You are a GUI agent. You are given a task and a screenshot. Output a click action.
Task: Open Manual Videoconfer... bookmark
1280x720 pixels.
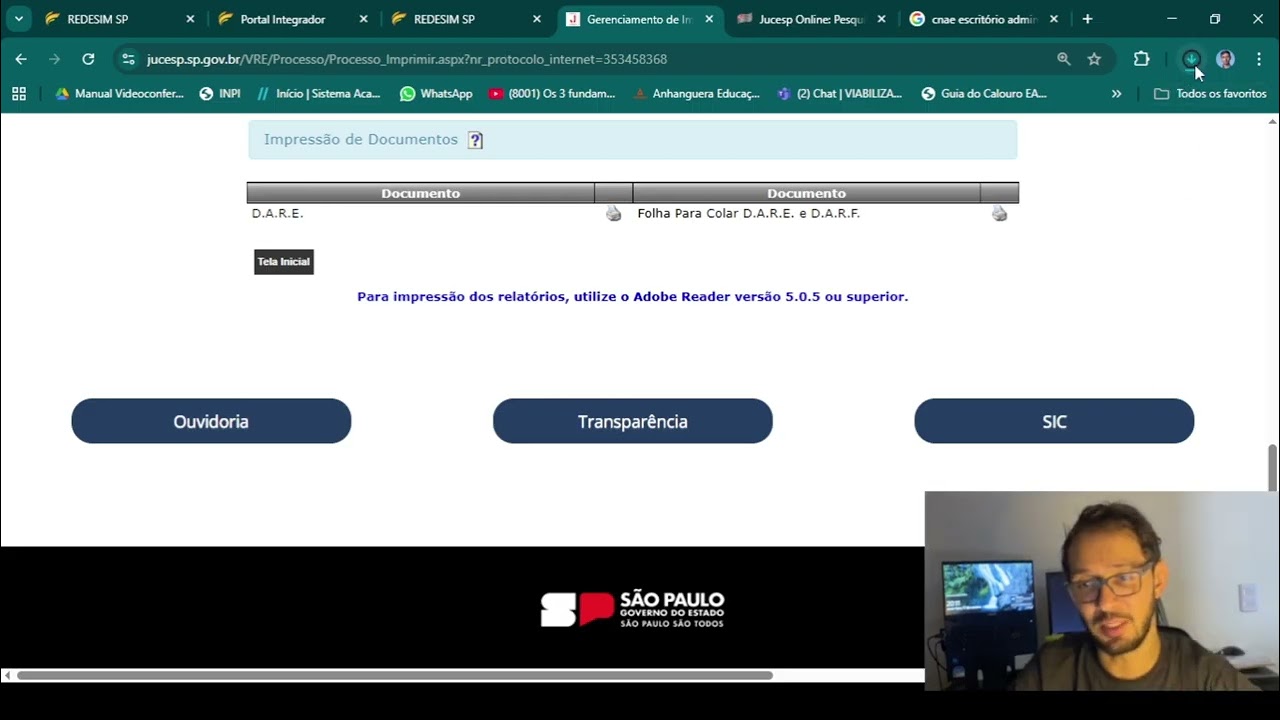(119, 94)
